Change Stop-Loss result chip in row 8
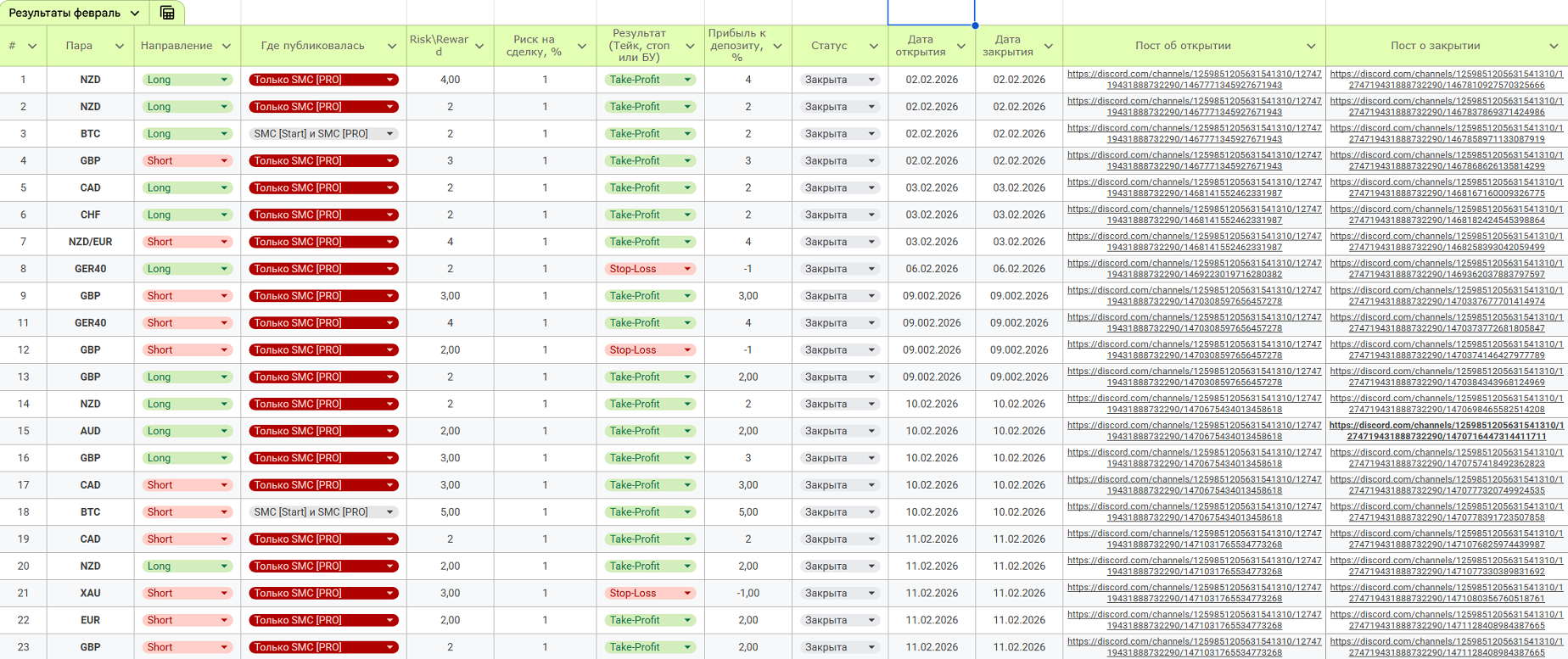The height and width of the screenshot is (659, 1568). point(650,269)
